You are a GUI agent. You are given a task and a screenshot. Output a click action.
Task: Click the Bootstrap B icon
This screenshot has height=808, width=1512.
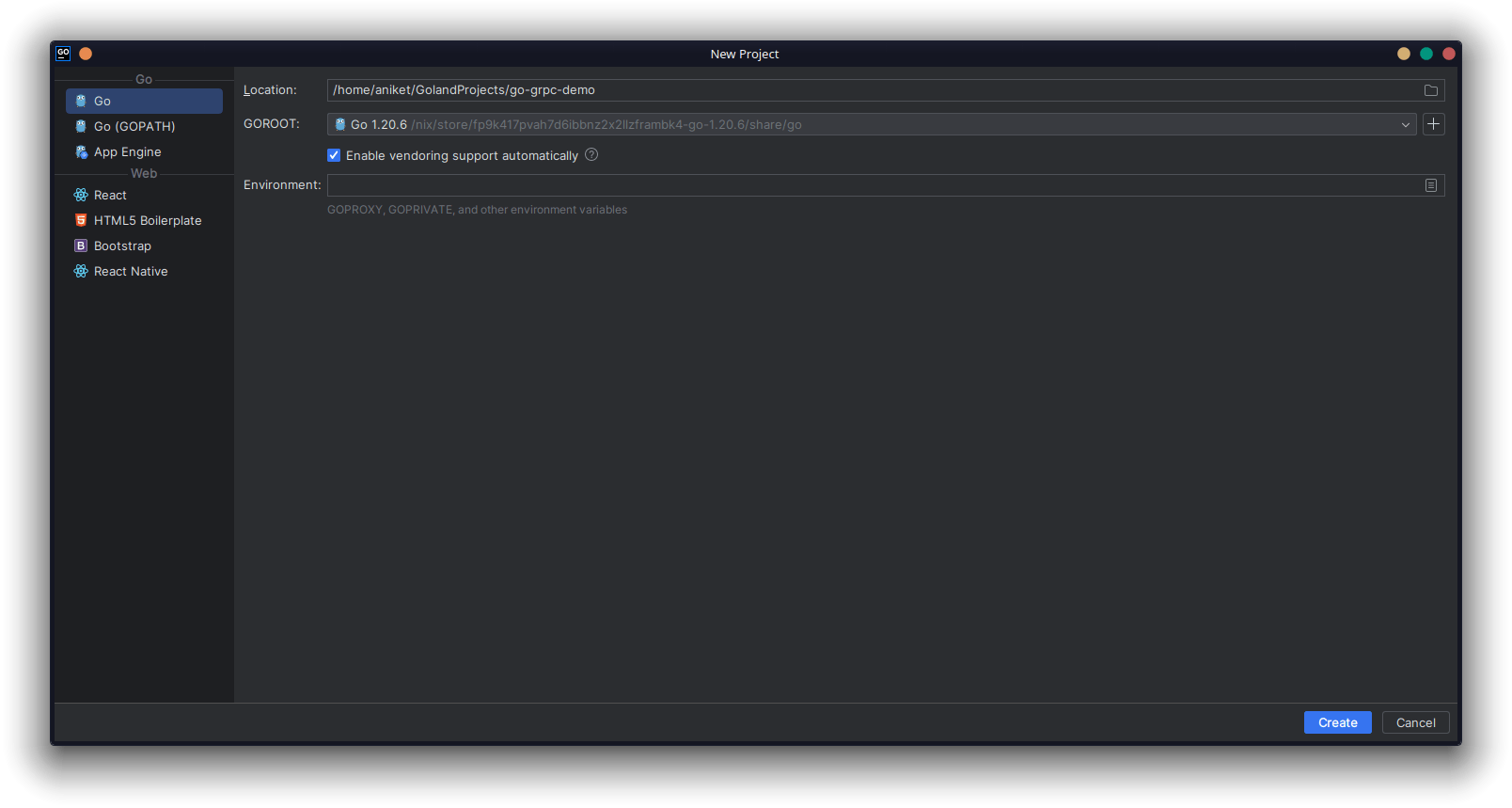click(x=81, y=246)
